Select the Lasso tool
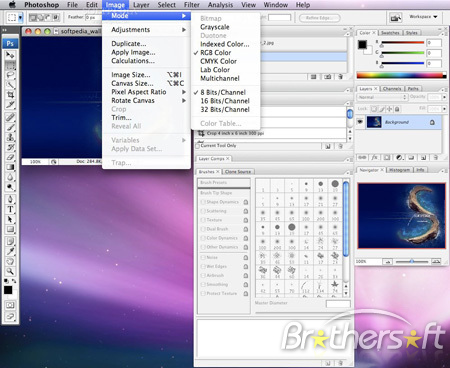450x368 pixels. pos(10,75)
